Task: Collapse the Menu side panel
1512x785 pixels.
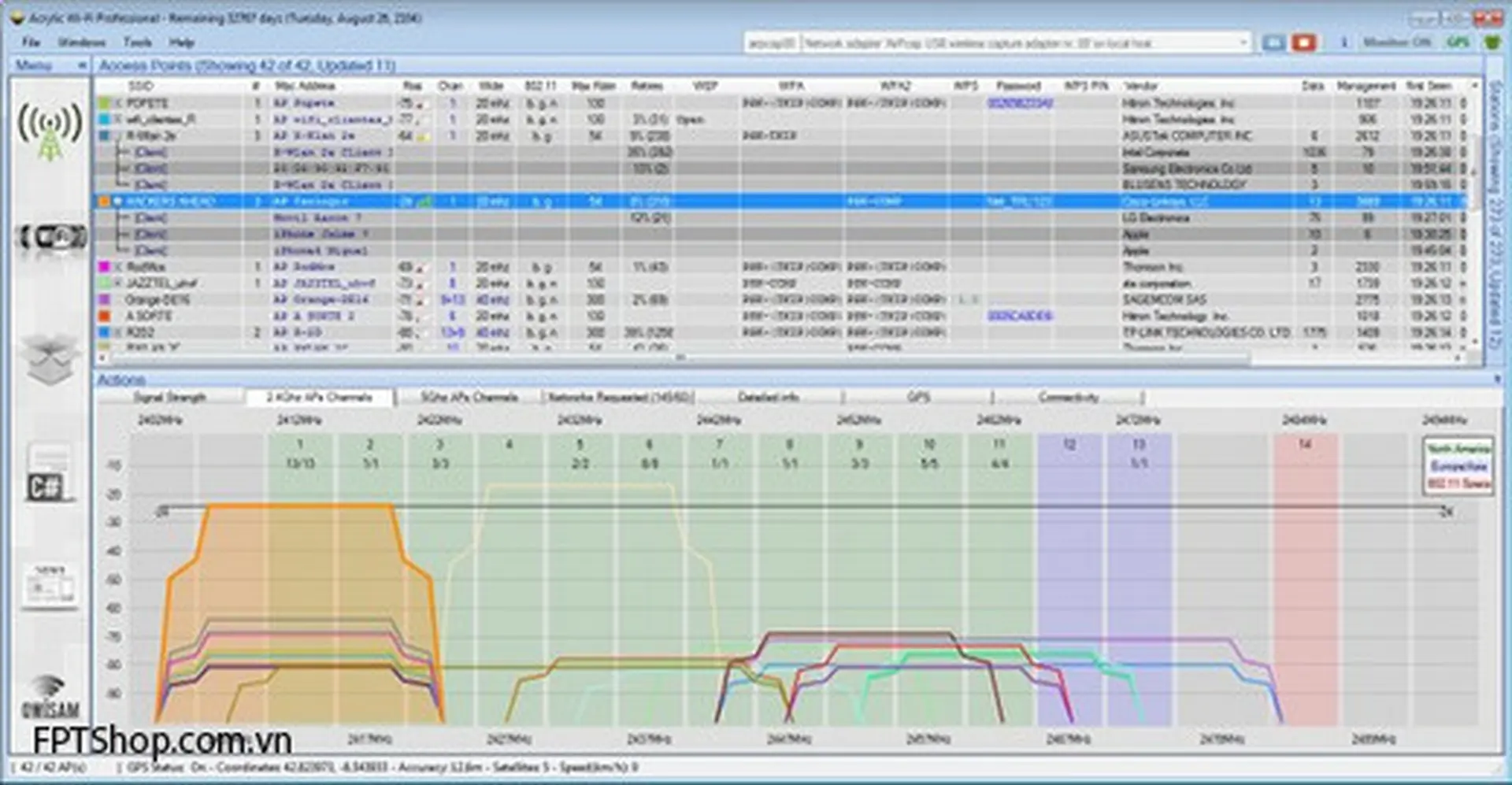Action: tap(82, 65)
